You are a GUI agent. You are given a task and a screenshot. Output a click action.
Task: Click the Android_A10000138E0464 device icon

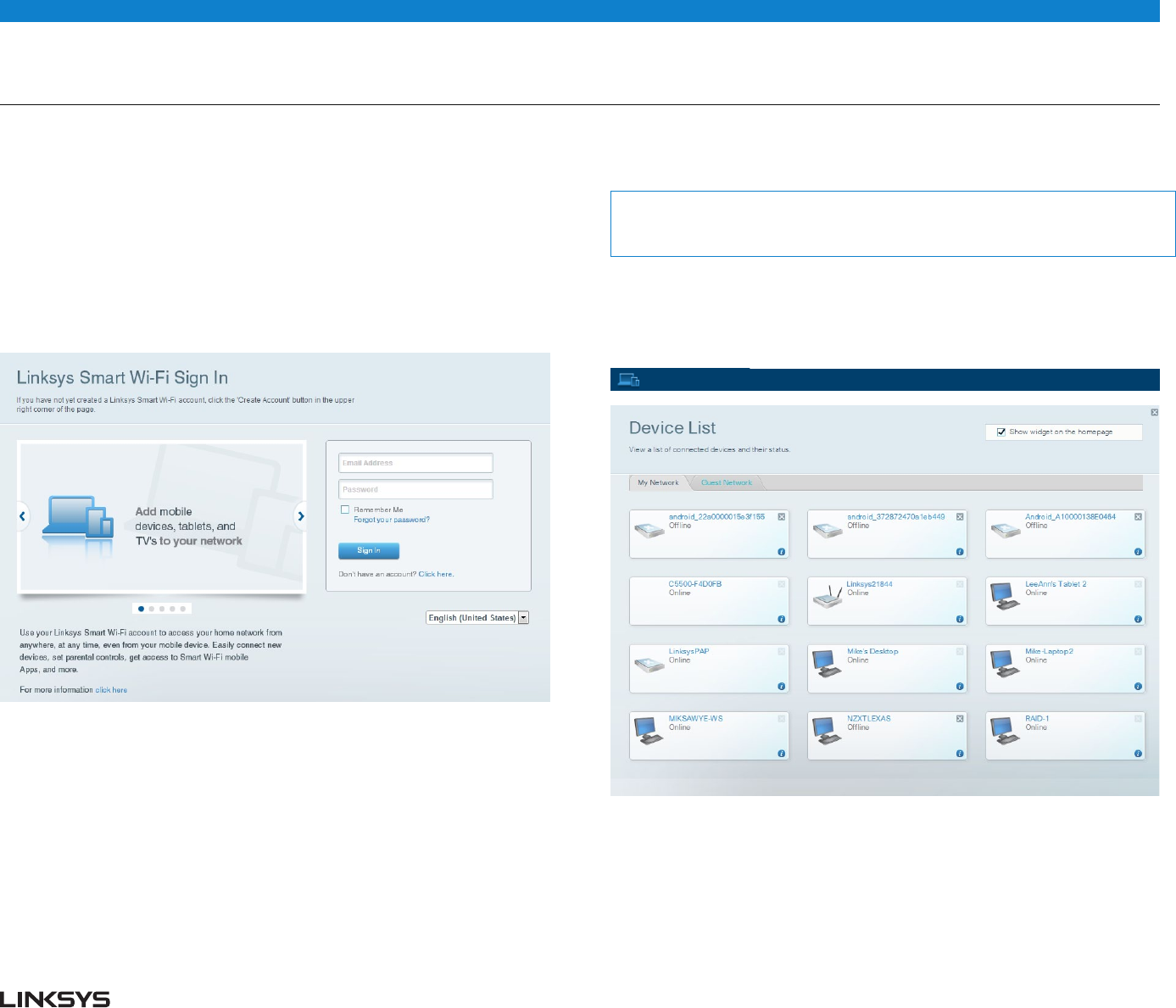[x=1006, y=531]
